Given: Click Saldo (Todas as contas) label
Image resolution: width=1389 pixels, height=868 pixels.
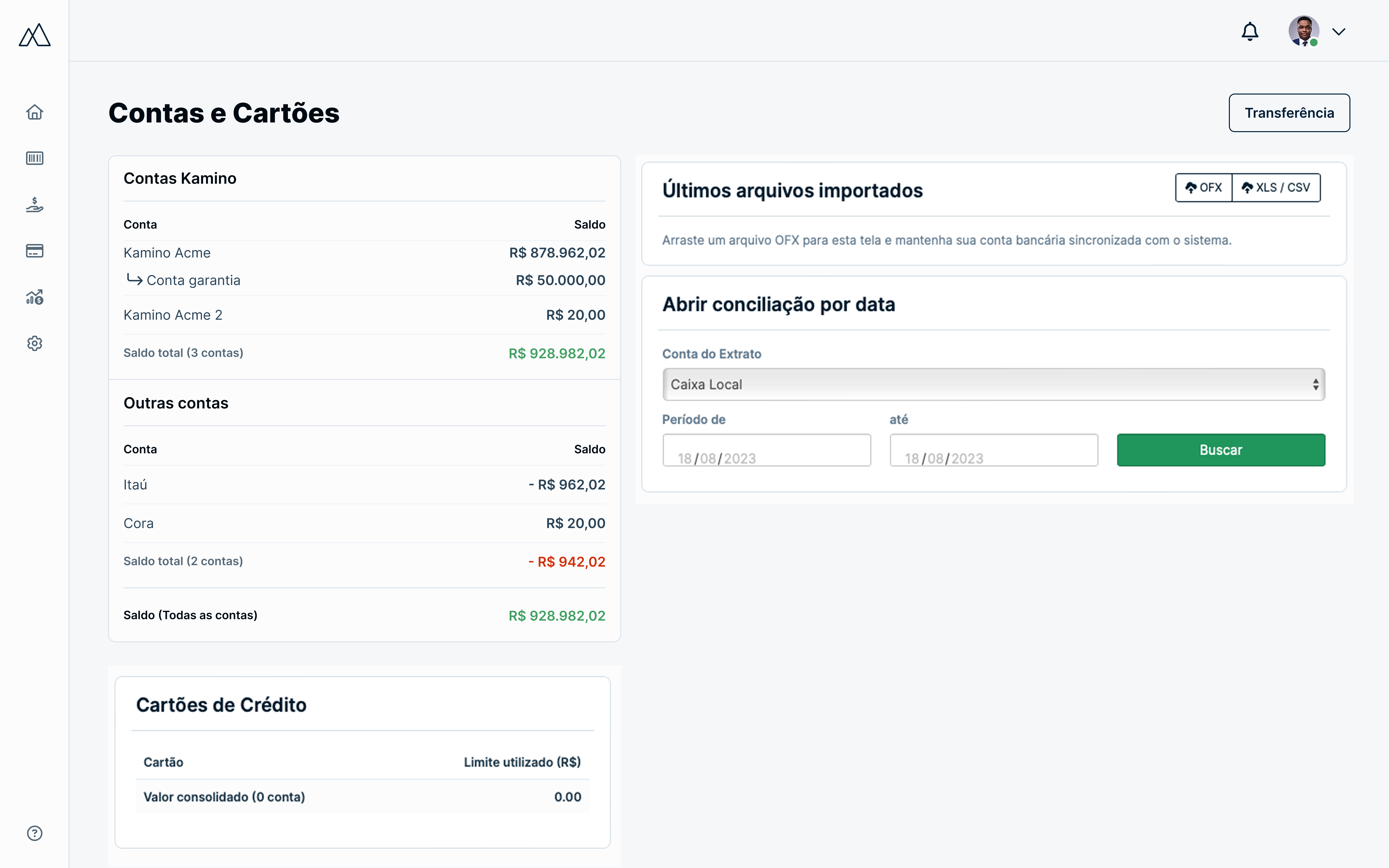Looking at the screenshot, I should [x=191, y=615].
